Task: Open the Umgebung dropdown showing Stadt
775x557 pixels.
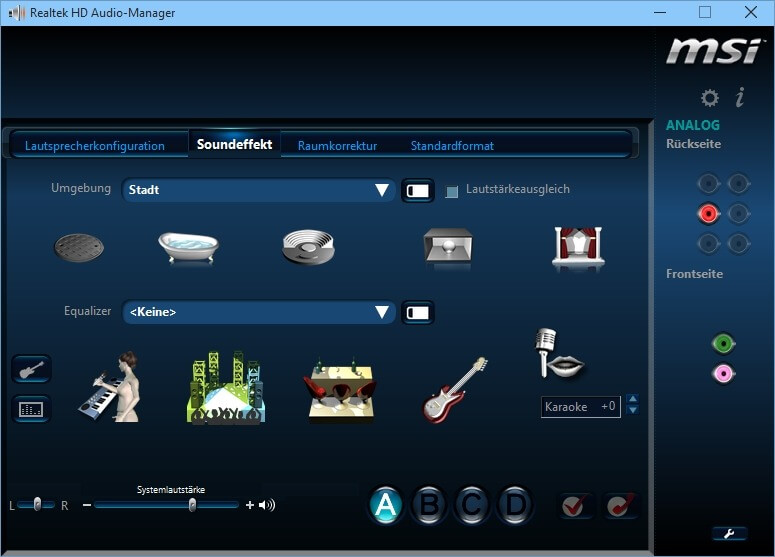Action: (258, 190)
